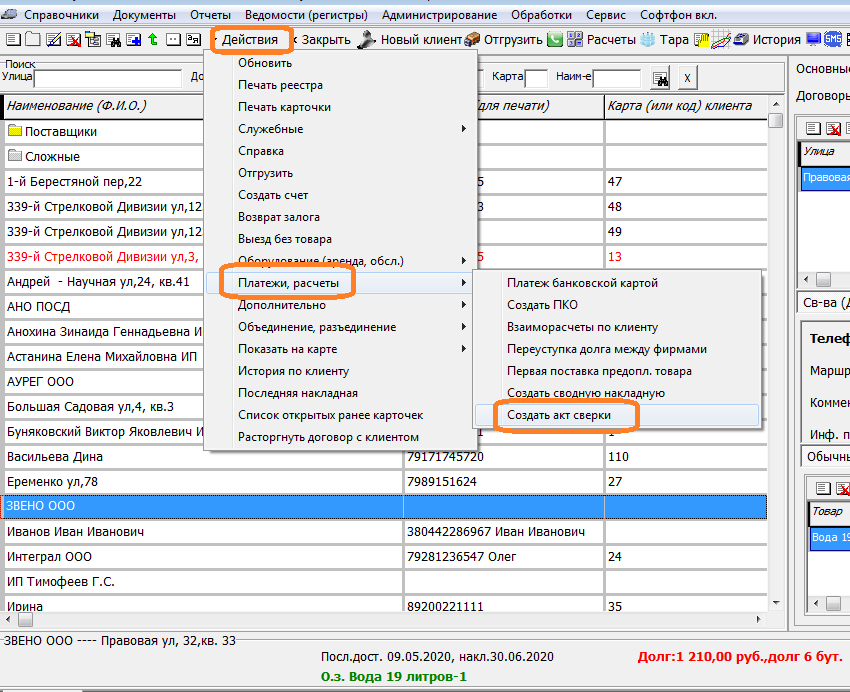Screen dimensions: 850x692
Task: Open the chart graph icon in the toolbar
Action: tap(722, 40)
